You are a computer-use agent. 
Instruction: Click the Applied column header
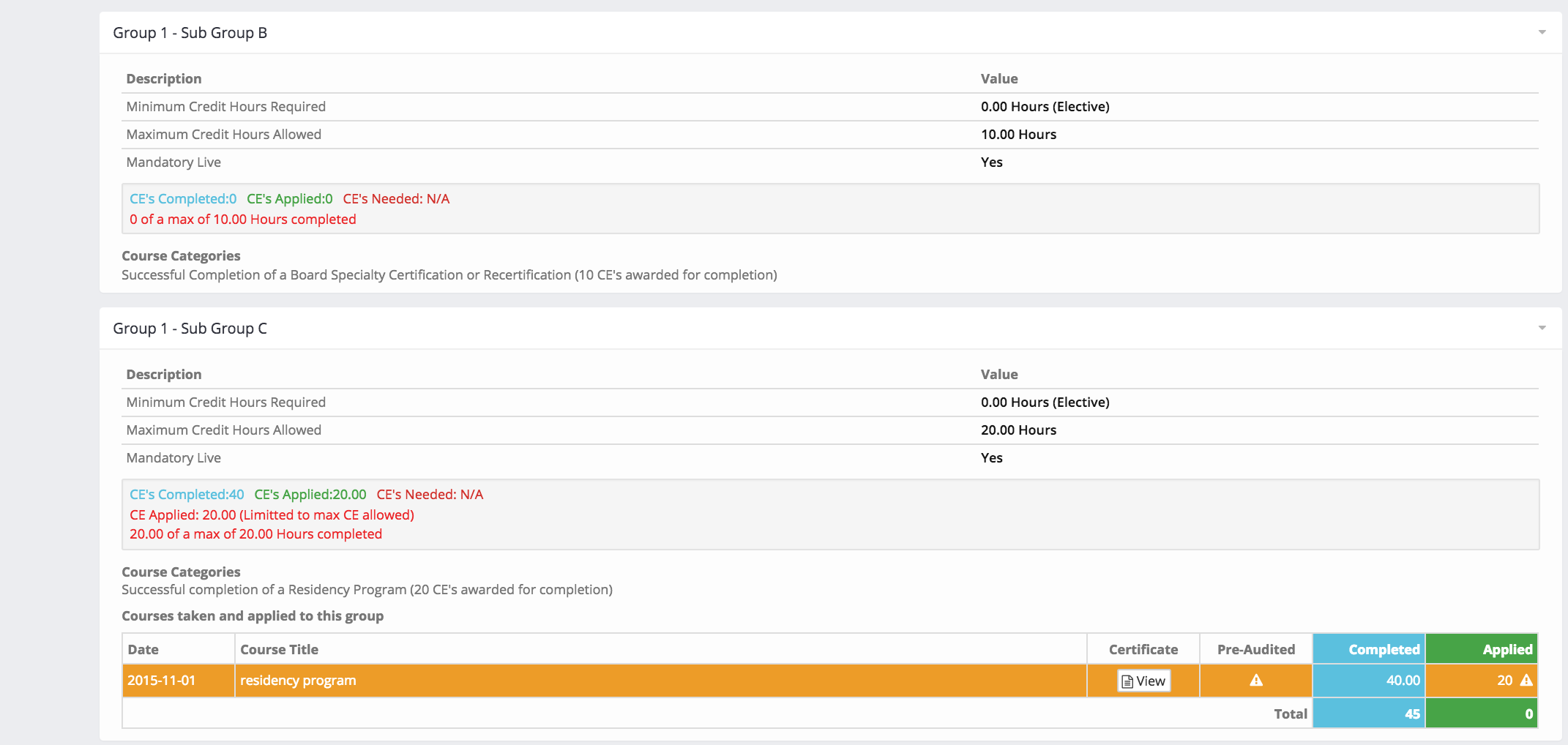(1482, 649)
